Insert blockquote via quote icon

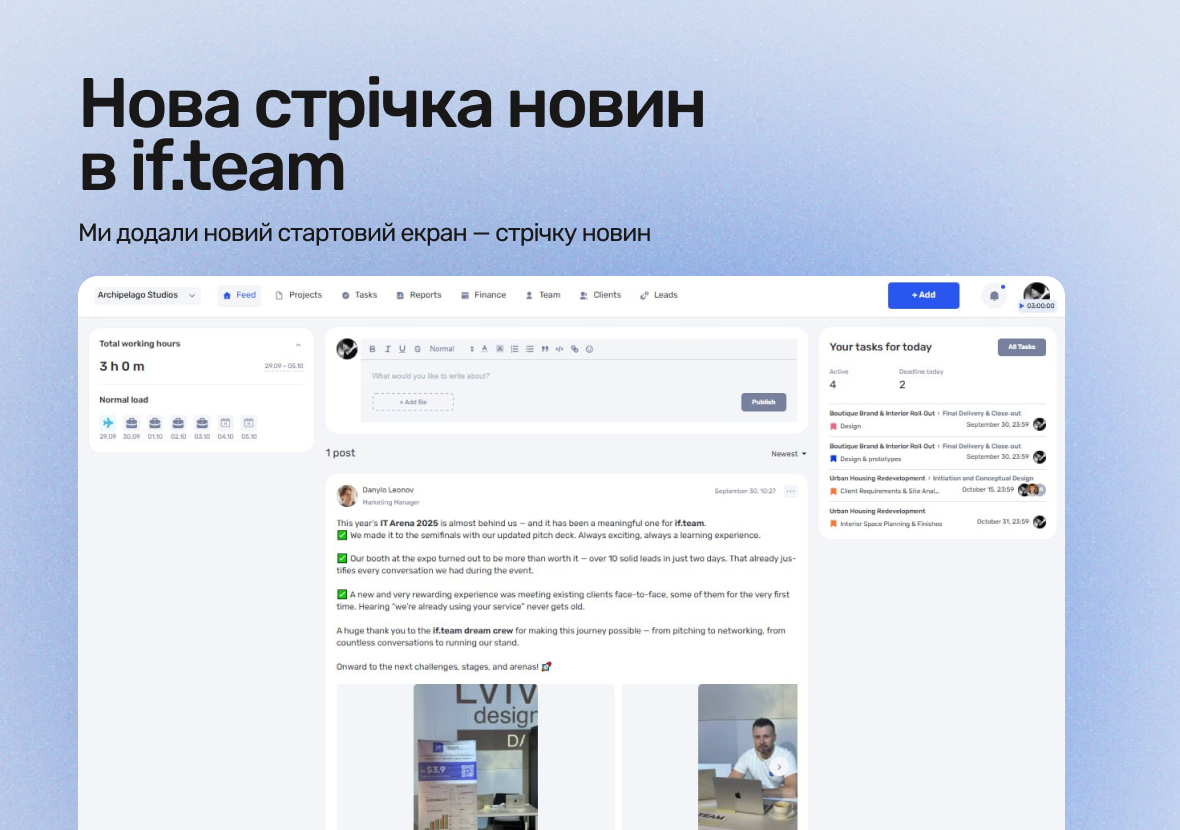(545, 349)
